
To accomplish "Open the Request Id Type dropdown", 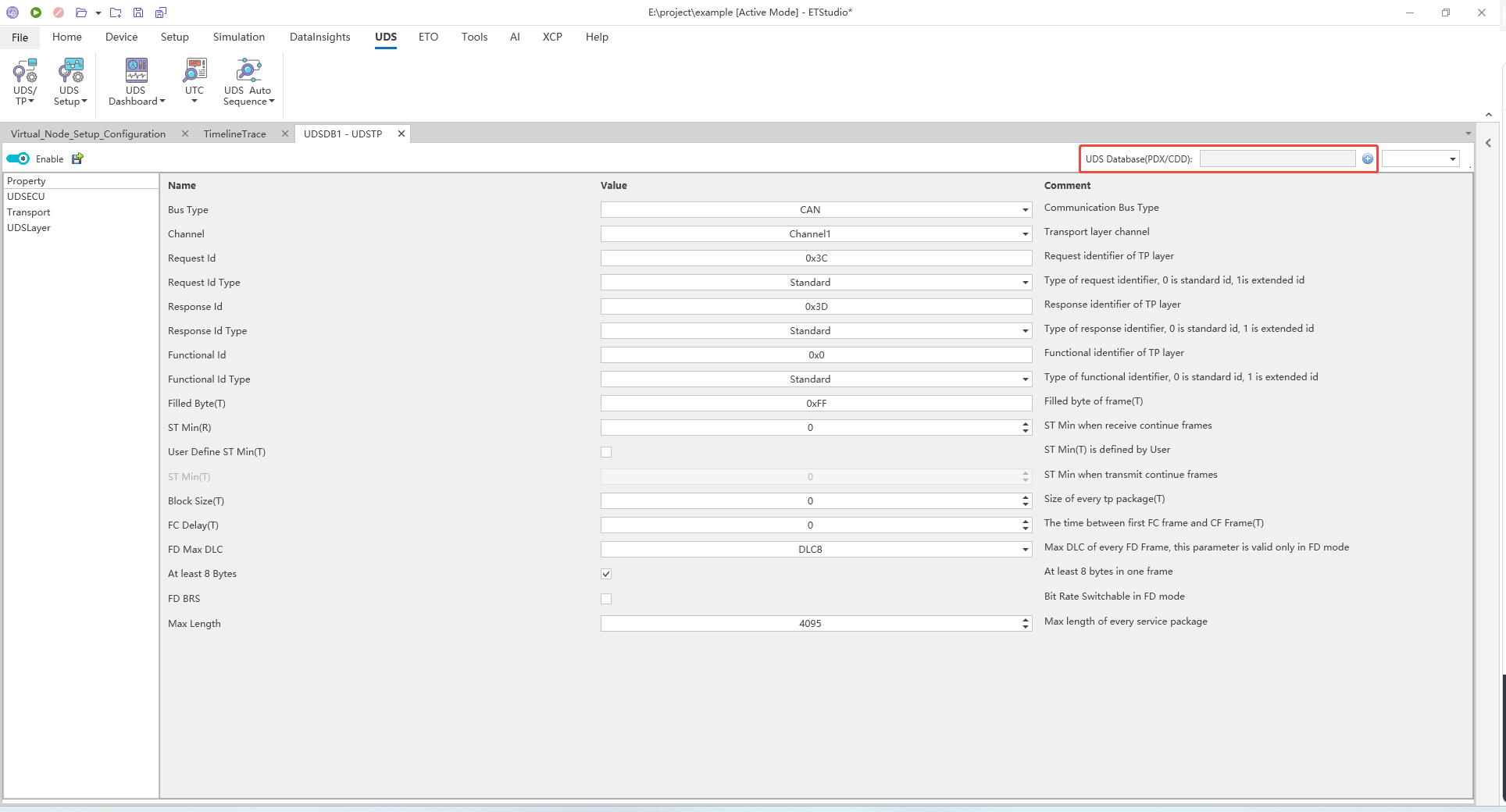I will [x=816, y=283].
